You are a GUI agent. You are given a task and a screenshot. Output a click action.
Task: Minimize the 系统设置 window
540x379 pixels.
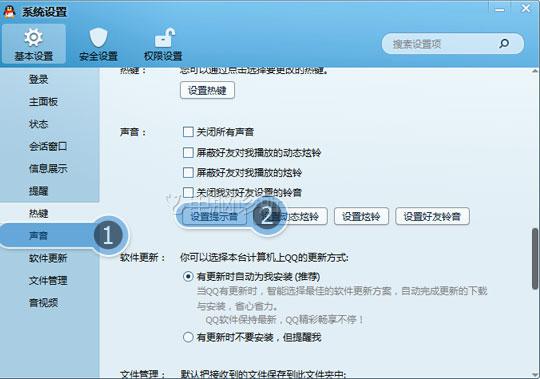pos(500,10)
